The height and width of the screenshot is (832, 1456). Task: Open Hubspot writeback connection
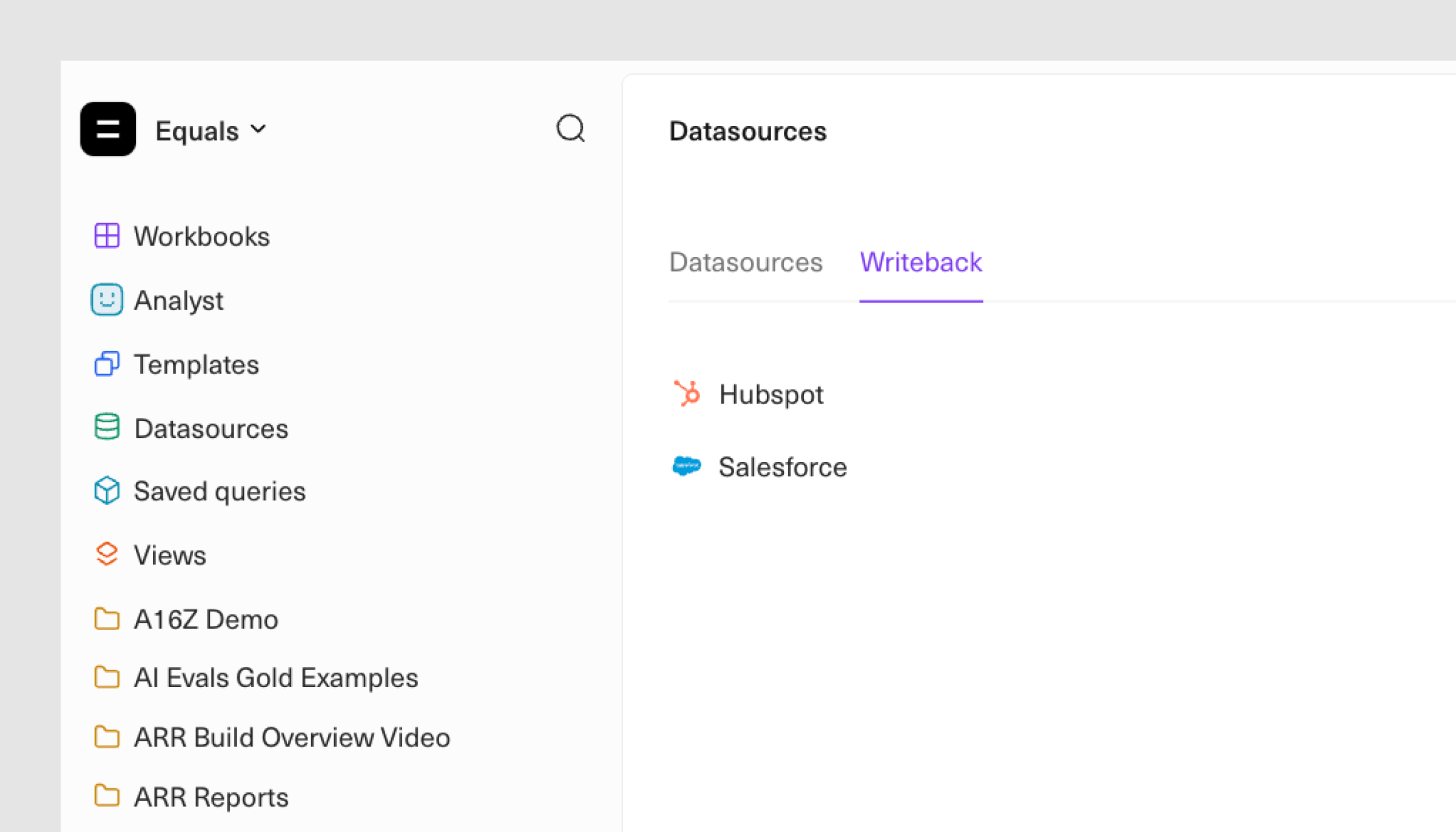click(x=770, y=394)
